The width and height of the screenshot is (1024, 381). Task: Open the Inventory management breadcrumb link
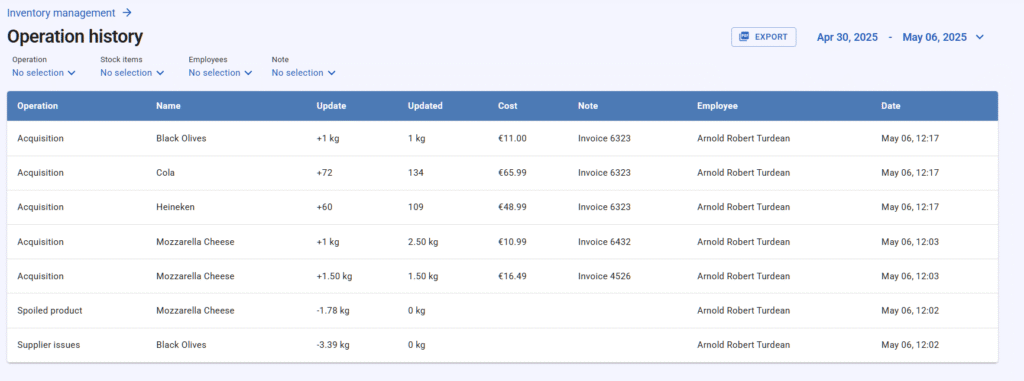point(61,12)
